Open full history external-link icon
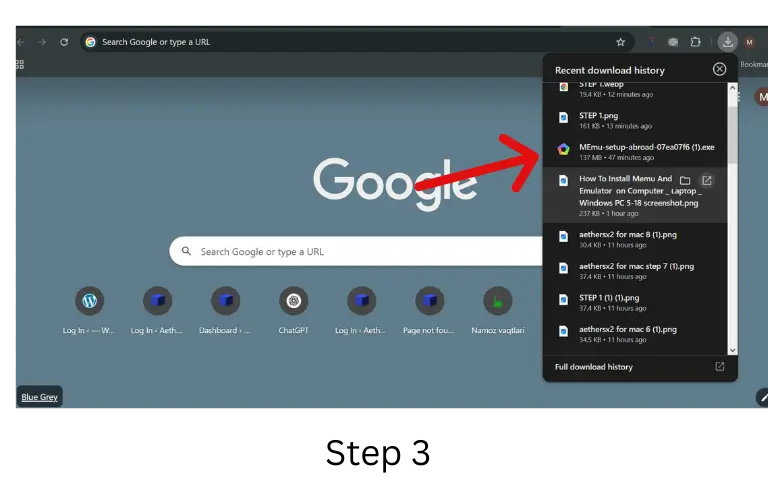Viewport: 768px width, 480px height. coord(720,366)
